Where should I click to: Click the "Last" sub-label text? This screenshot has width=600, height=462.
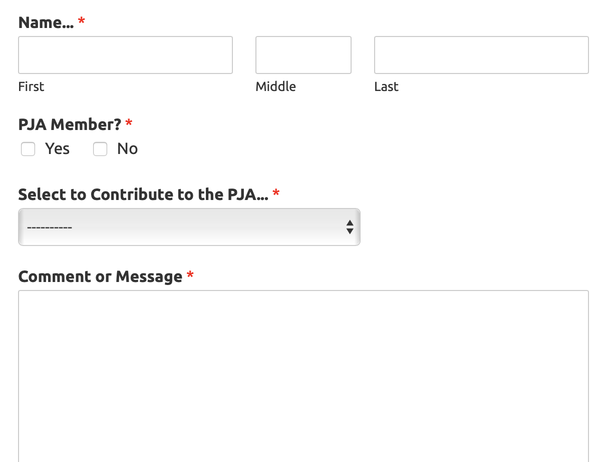[386, 87]
